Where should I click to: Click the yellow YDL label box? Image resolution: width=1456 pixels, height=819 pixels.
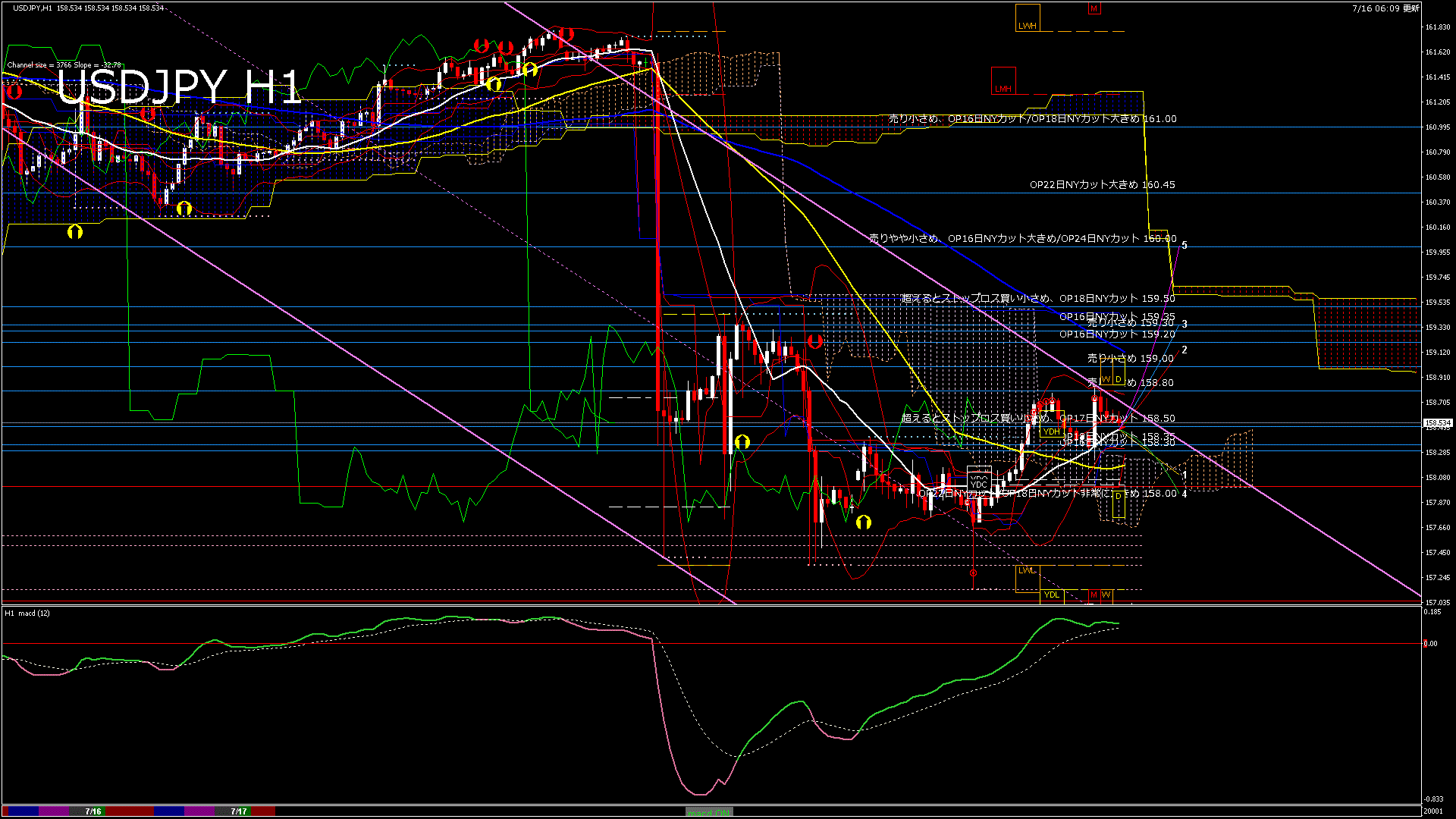pos(1051,595)
